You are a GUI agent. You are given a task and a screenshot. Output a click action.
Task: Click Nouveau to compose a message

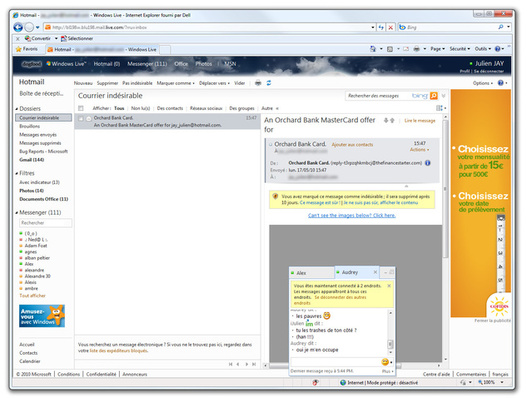point(83,83)
